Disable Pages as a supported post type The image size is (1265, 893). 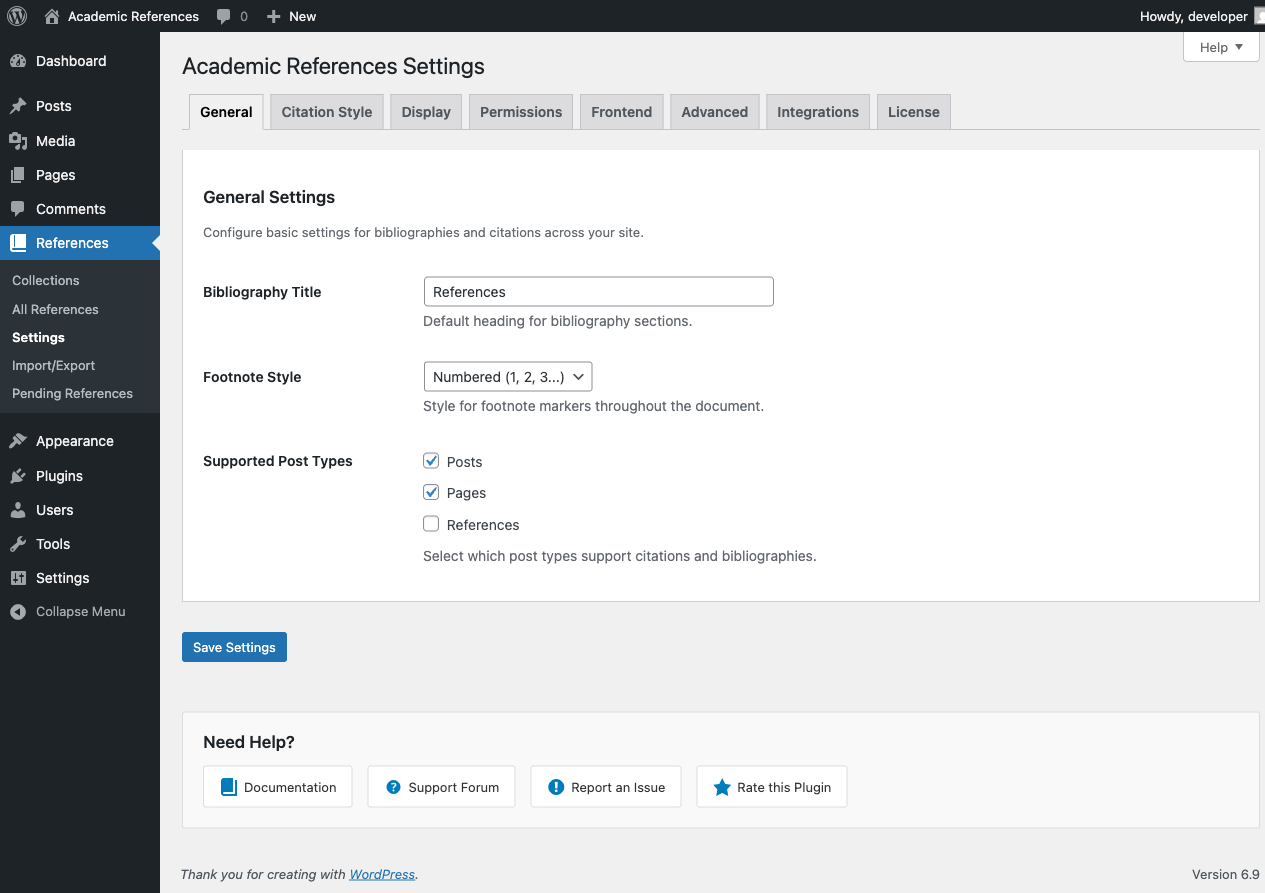[431, 492]
